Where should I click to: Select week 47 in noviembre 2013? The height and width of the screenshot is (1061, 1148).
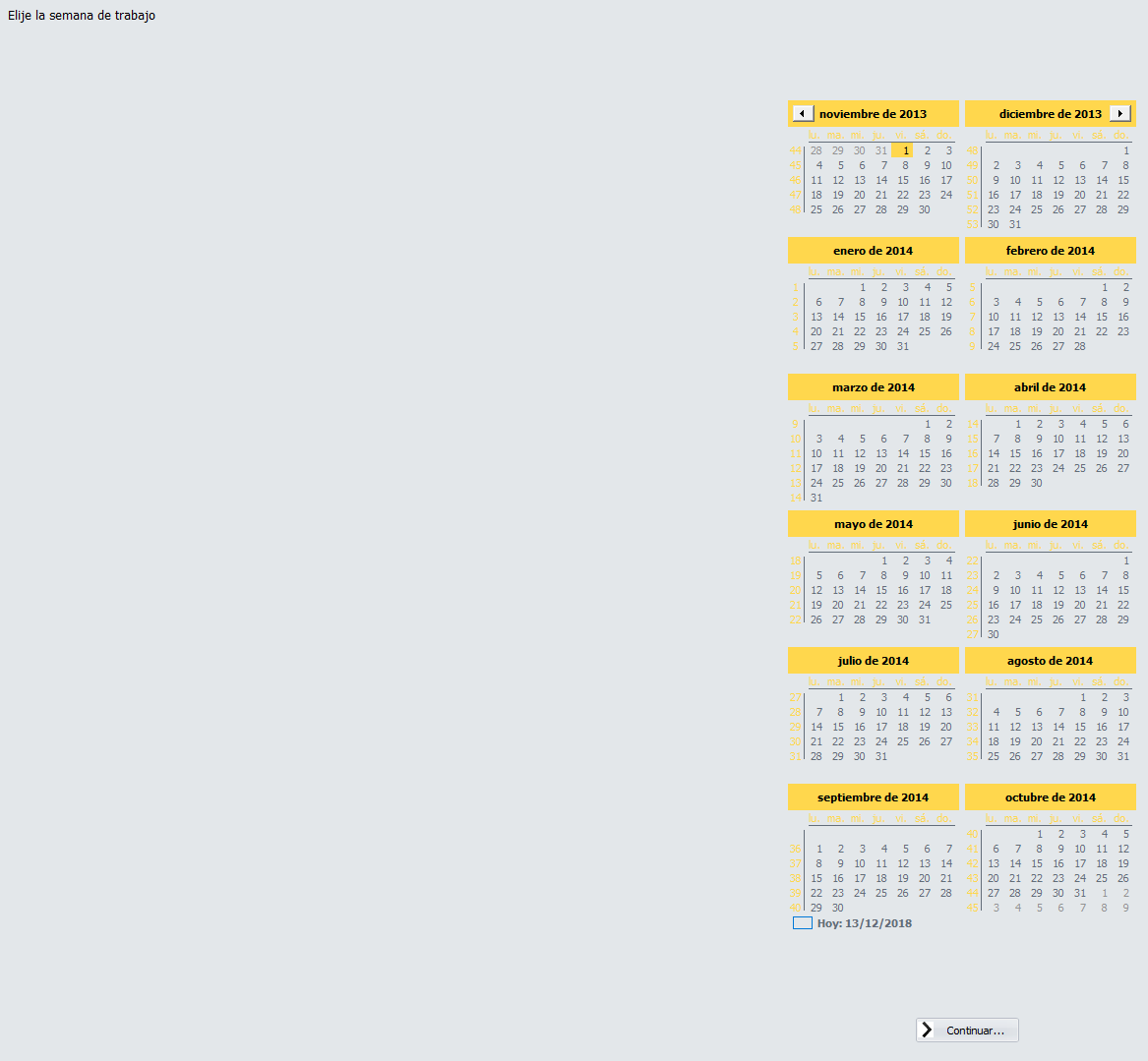(795, 195)
